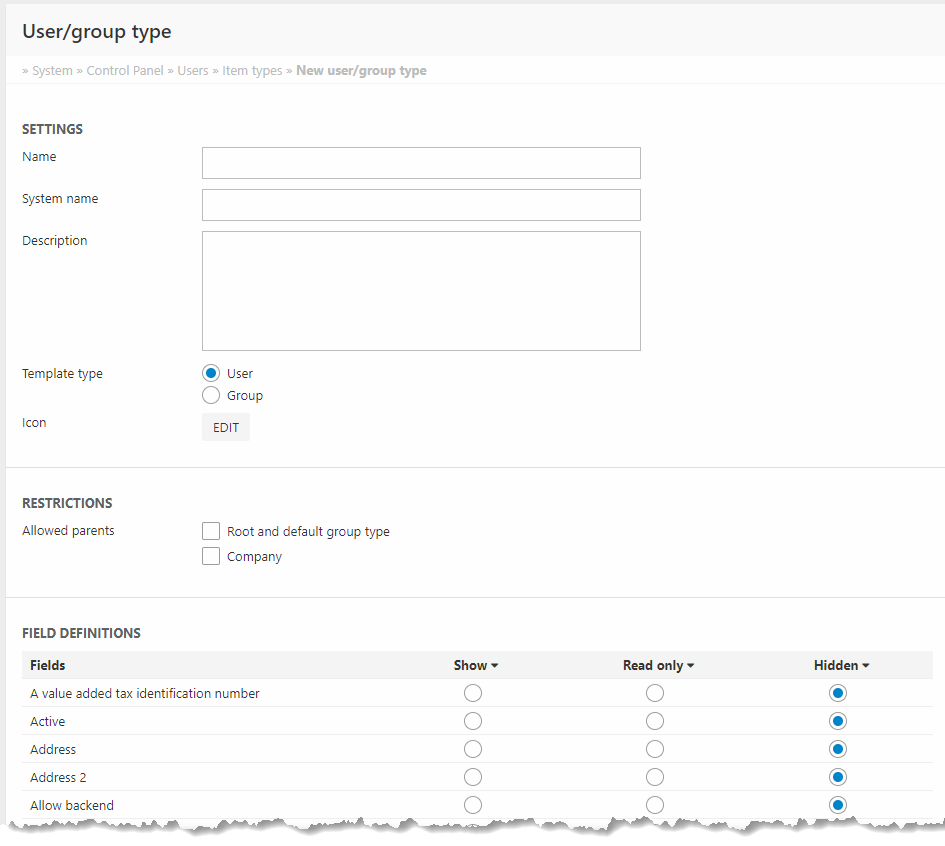Select Hidden for Address 2 field
The height and width of the screenshot is (846, 945).
(x=838, y=777)
